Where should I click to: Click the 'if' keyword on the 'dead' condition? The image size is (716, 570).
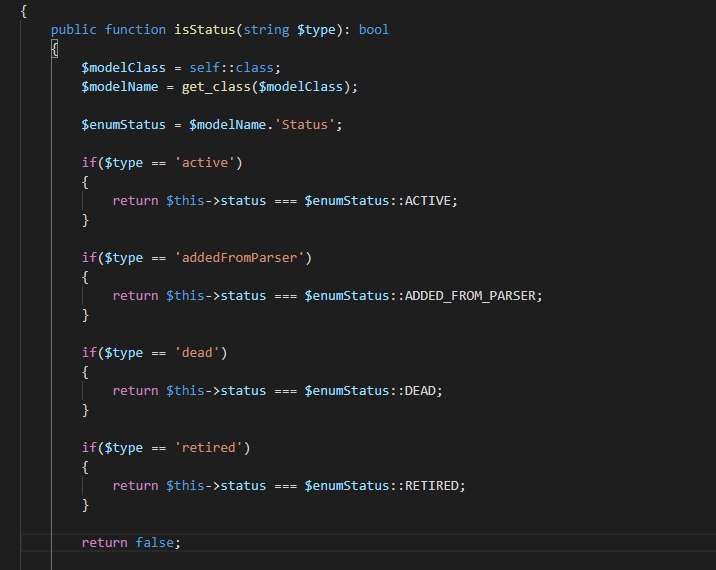[x=89, y=353]
